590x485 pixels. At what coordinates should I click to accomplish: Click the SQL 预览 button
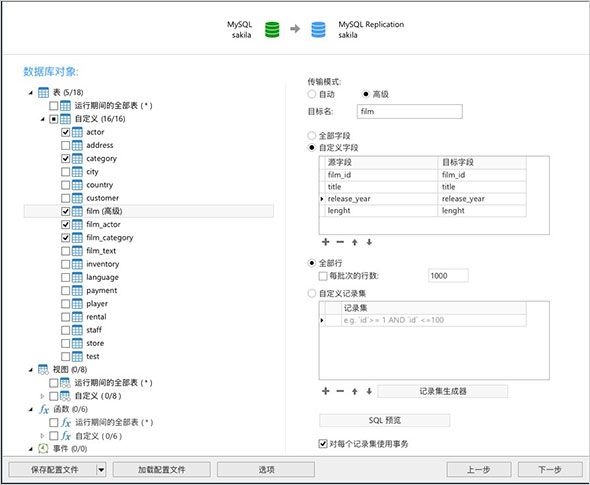pos(384,420)
